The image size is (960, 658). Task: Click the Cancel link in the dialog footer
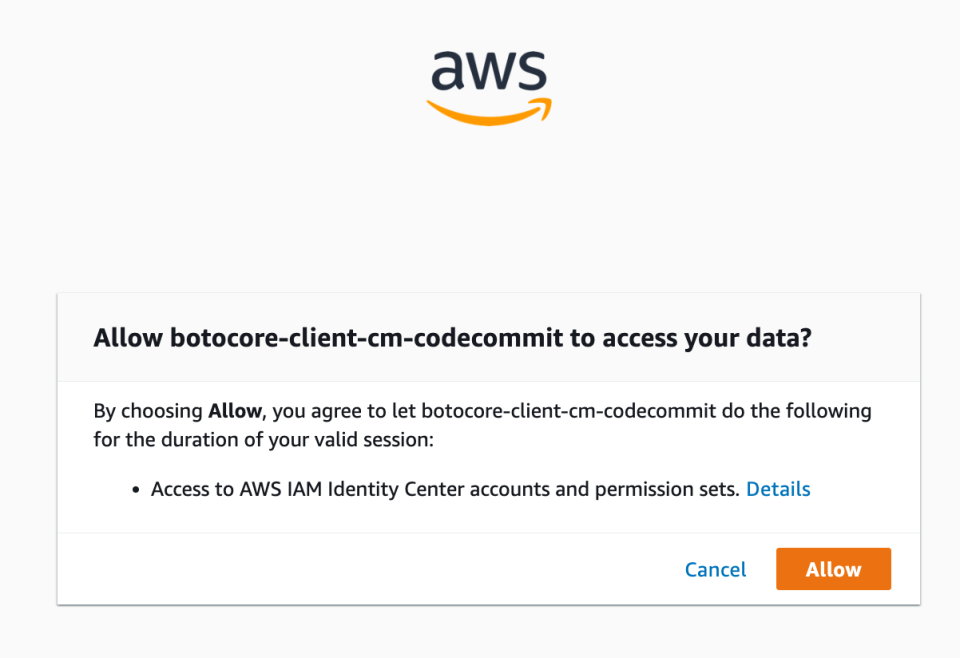pyautogui.click(x=715, y=569)
